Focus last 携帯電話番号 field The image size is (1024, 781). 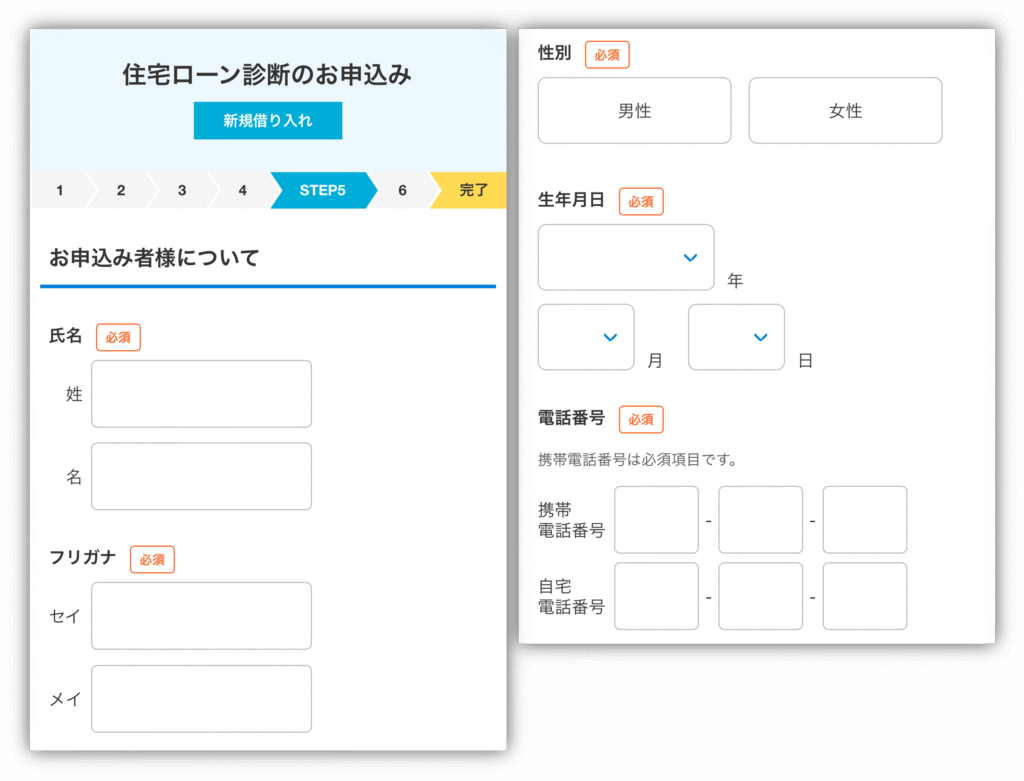(865, 520)
